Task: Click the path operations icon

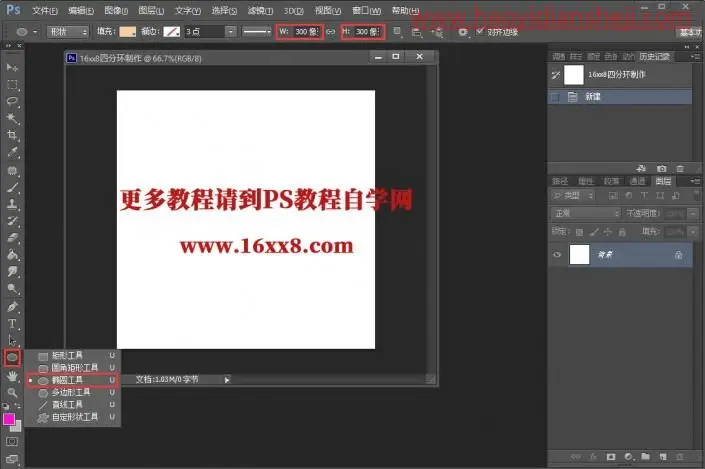Action: click(397, 31)
